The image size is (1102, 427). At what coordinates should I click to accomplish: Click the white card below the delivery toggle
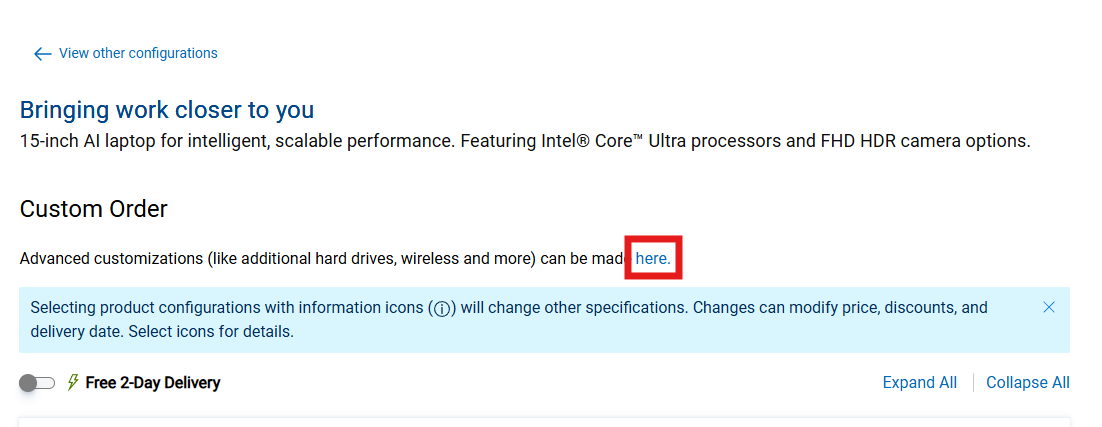coord(544,422)
